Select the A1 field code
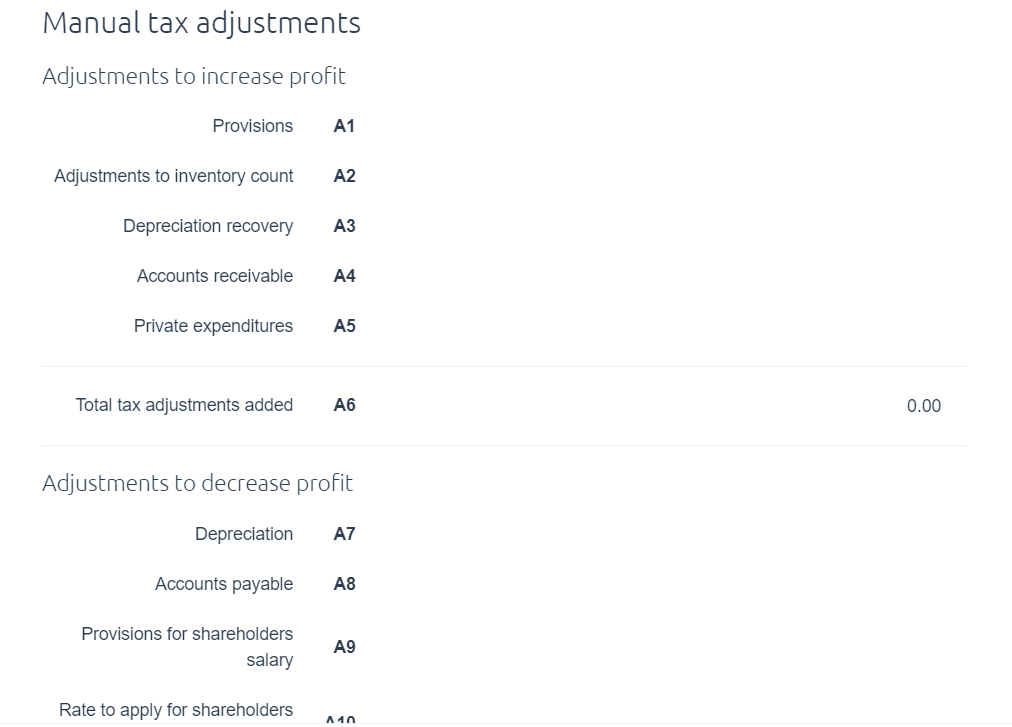This screenshot has width=1012, height=727. point(344,126)
